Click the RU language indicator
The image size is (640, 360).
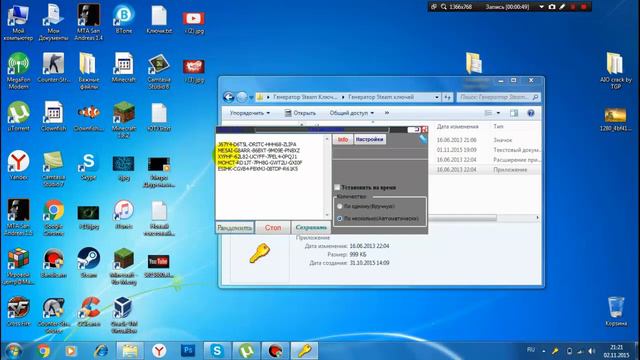pos(531,350)
